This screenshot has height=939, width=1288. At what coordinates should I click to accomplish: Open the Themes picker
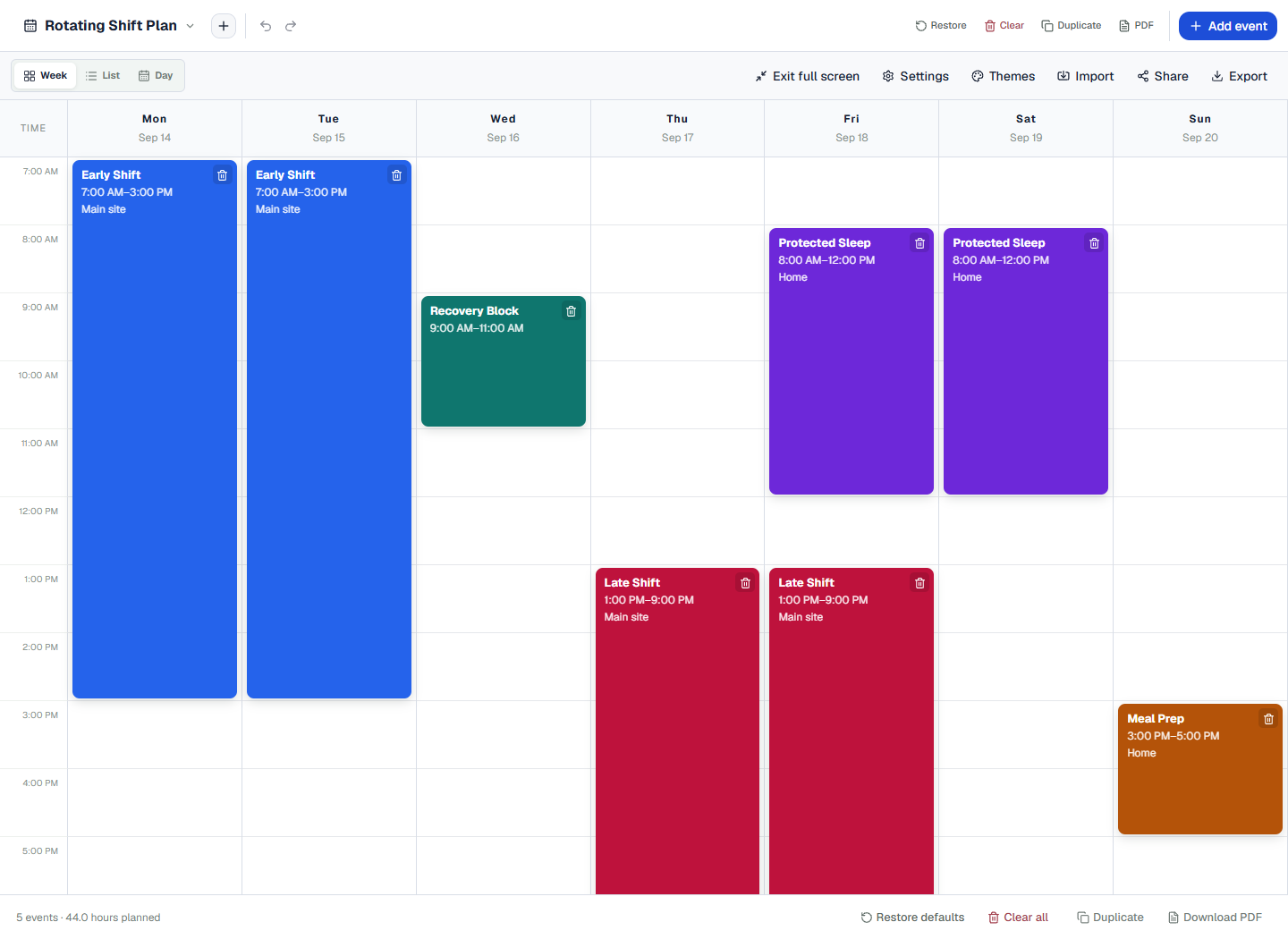[1003, 76]
